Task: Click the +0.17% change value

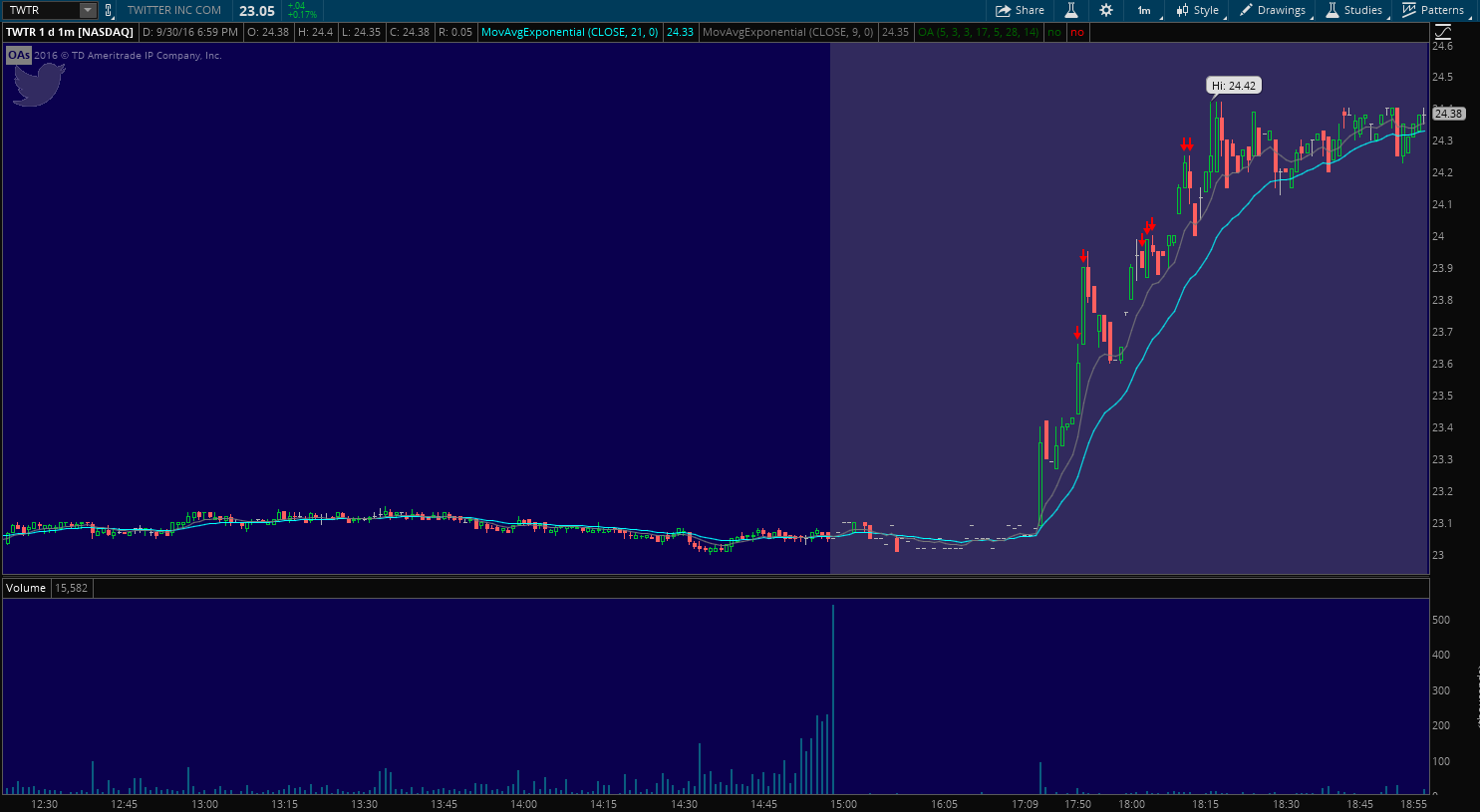Action: (x=303, y=15)
